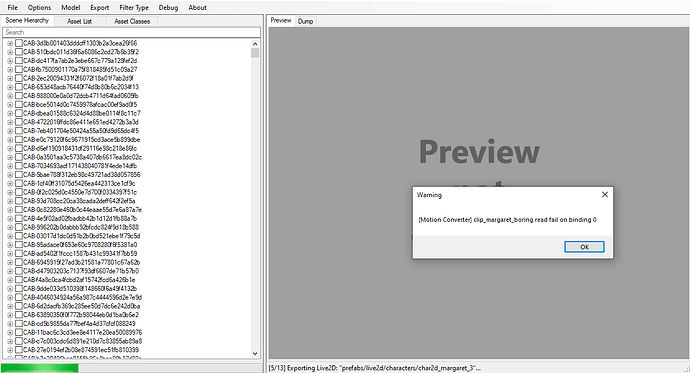Select the CAB-63890350f0f tree item label
The width and height of the screenshot is (690, 373).
81,315
